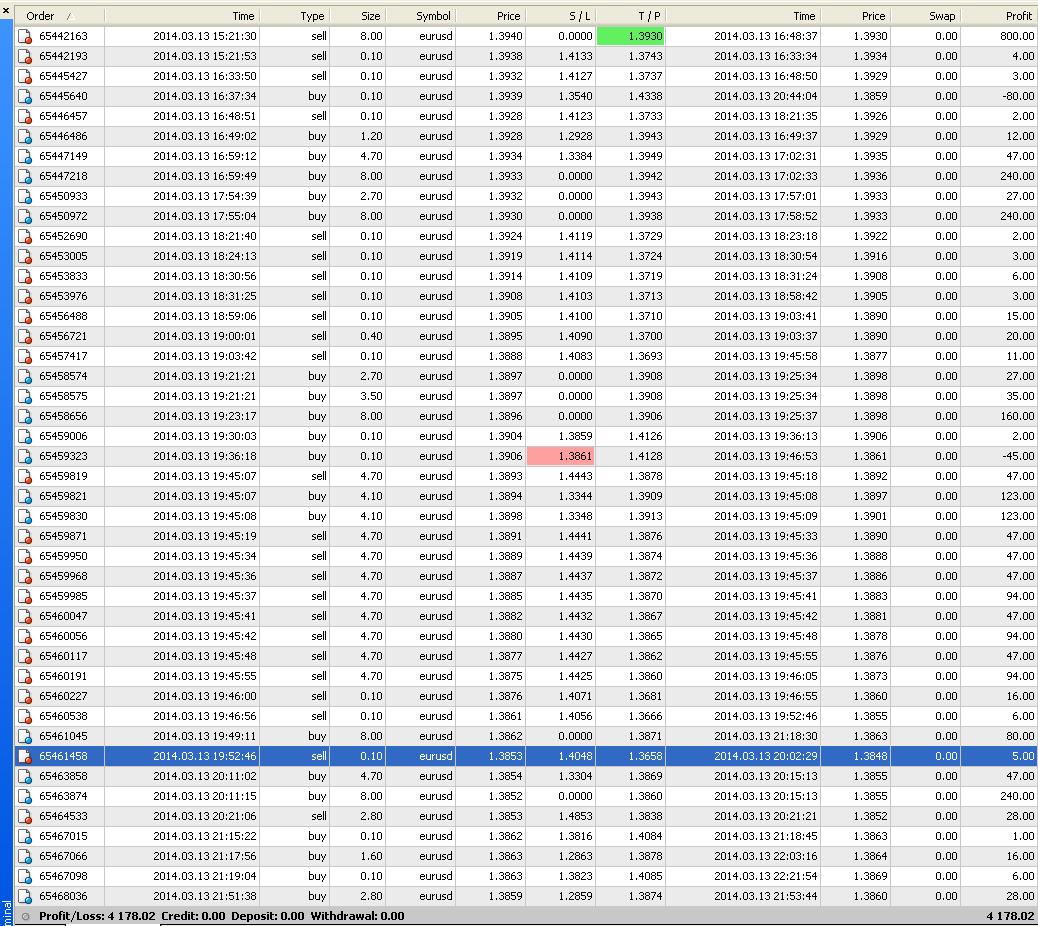
Task: Sort by the Symbol column header
Action: pyautogui.click(x=420, y=16)
